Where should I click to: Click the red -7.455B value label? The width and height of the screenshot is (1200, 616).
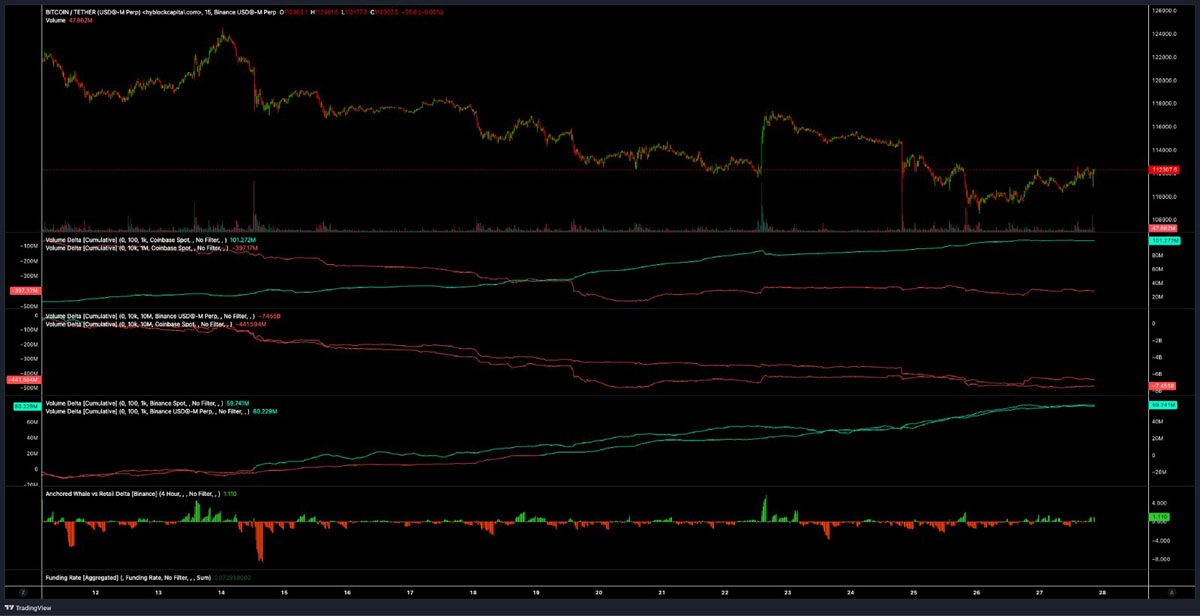[x=1160, y=385]
